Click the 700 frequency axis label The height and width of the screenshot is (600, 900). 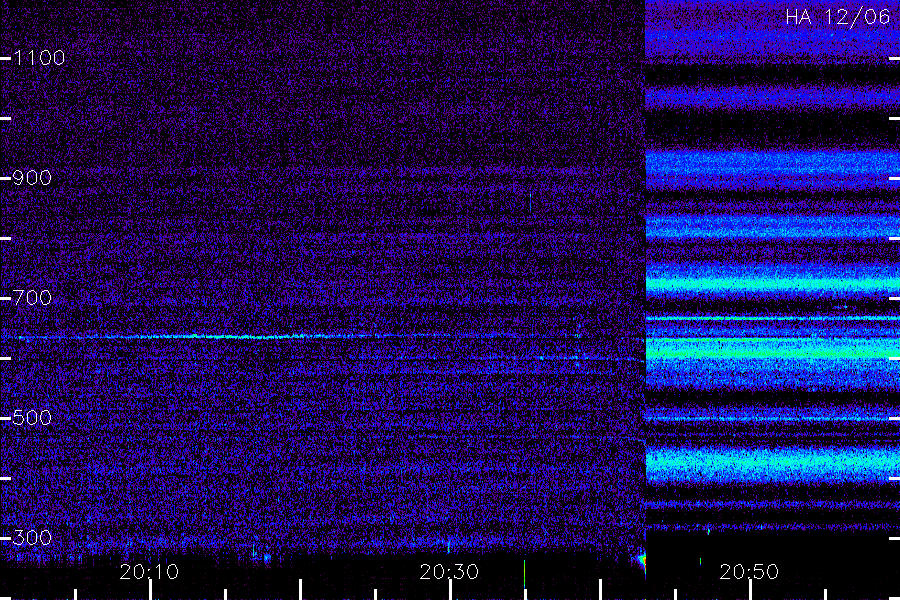[x=32, y=297]
